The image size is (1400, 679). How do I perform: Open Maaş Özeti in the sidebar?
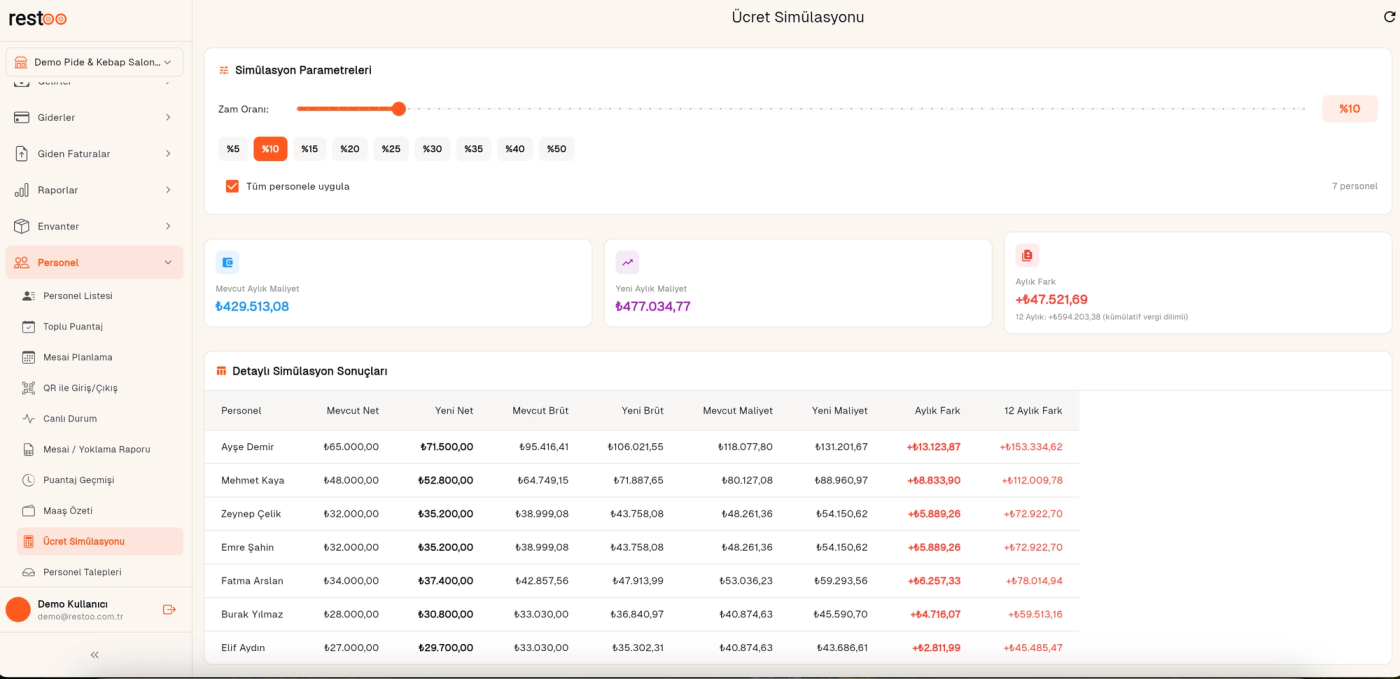click(x=100, y=511)
